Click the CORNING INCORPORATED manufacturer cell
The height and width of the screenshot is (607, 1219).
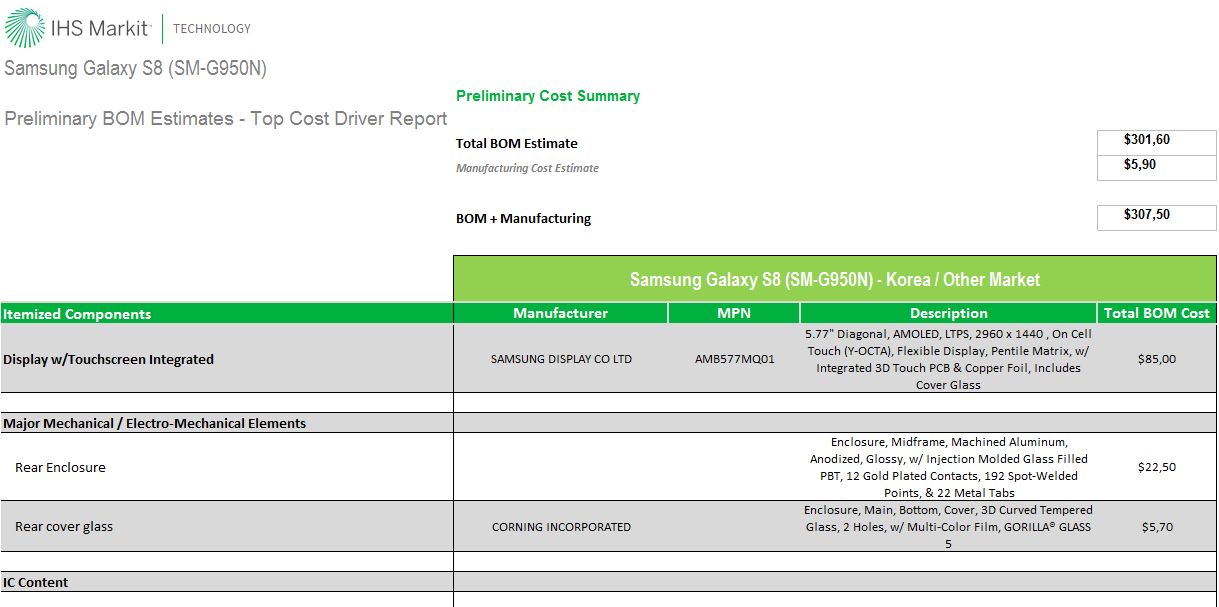561,526
